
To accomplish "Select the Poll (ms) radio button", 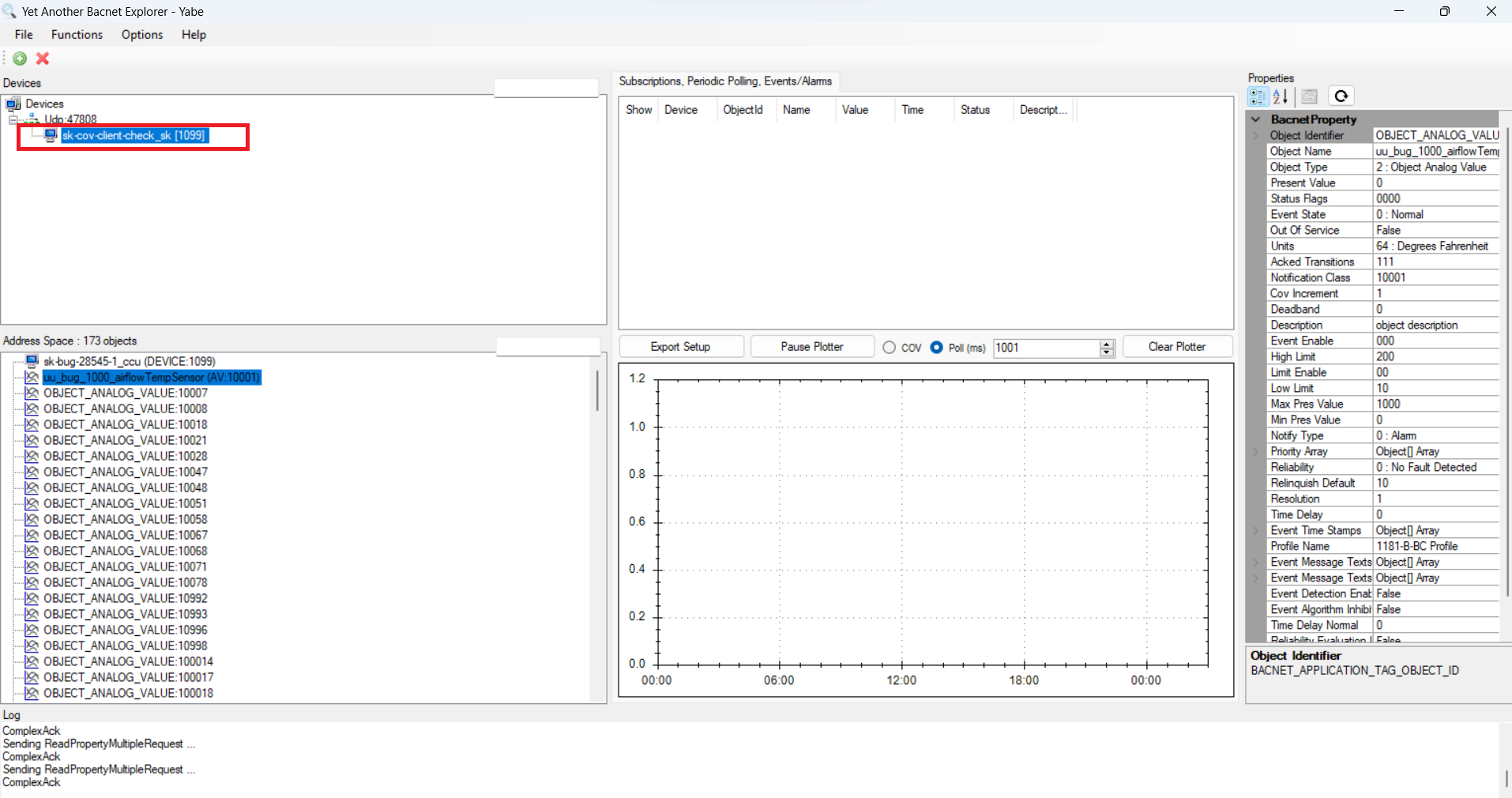I will (936, 348).
